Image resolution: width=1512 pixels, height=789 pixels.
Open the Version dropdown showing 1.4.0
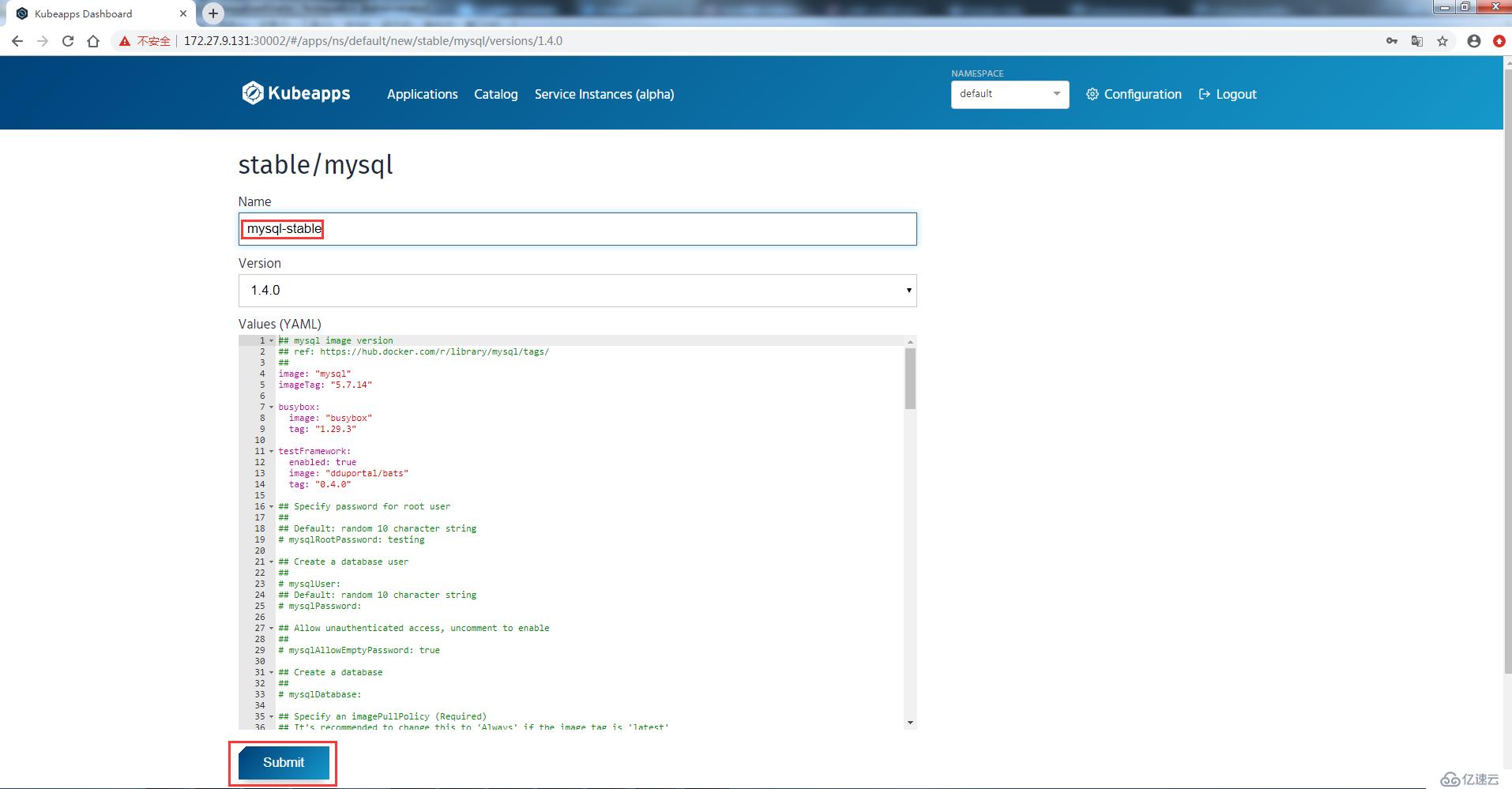pos(577,291)
